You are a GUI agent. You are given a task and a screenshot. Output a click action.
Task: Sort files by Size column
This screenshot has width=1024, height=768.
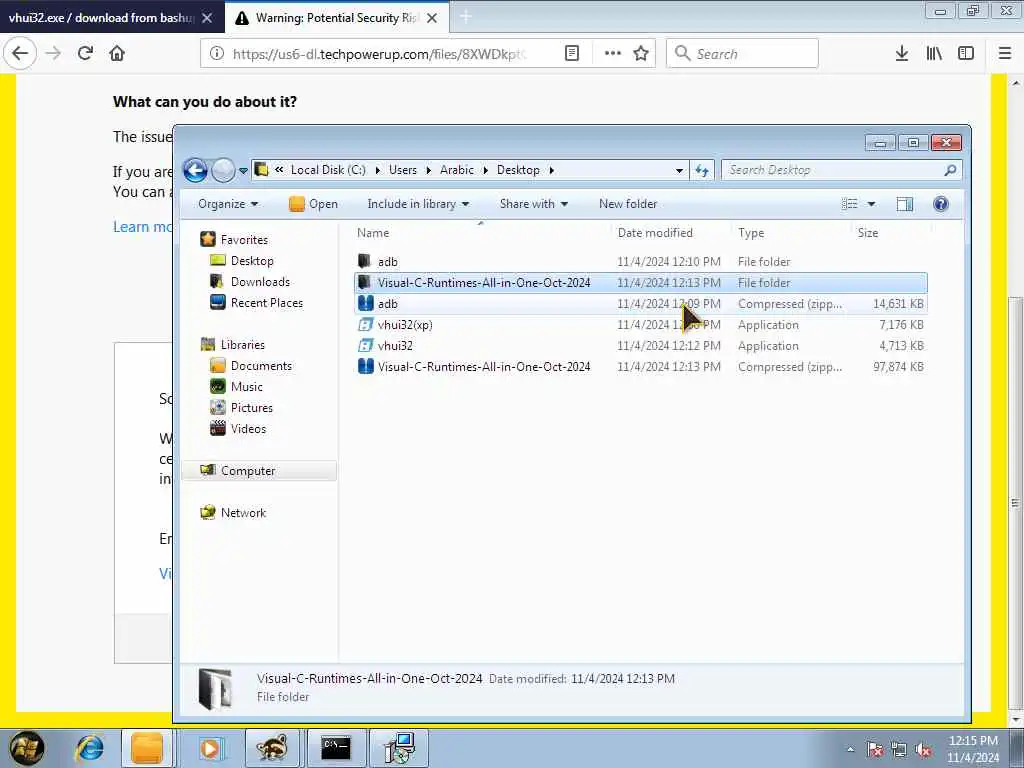[x=891, y=232]
